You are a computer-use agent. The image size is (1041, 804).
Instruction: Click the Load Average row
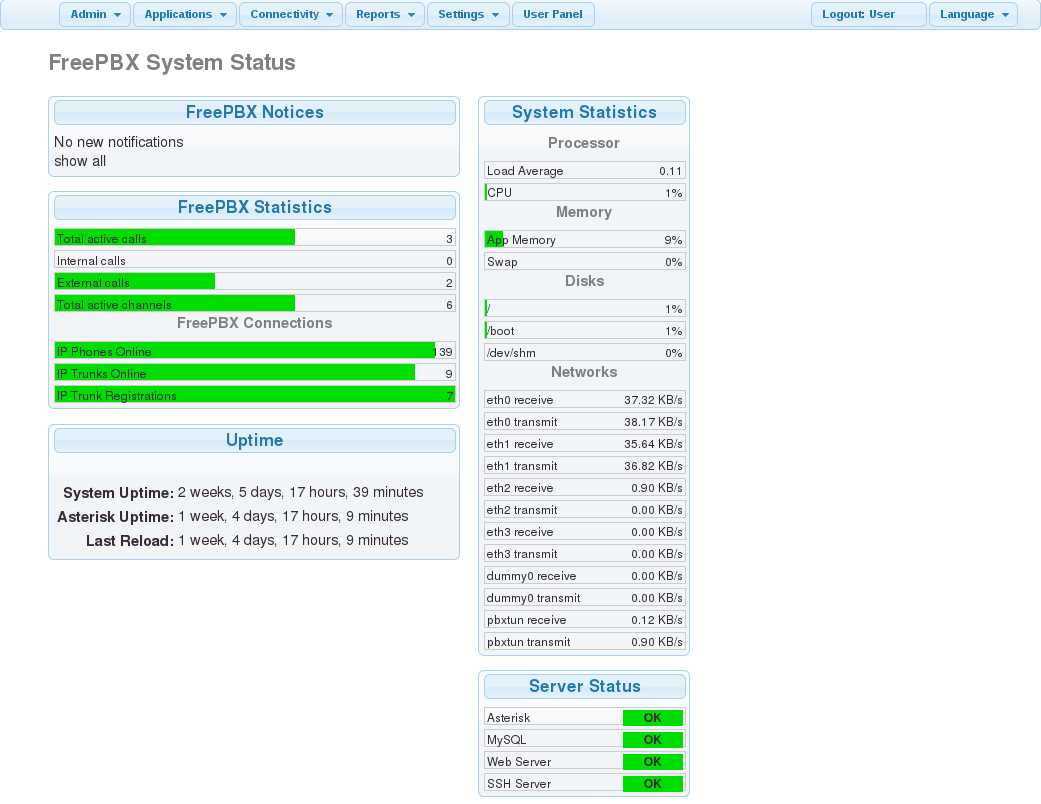[x=584, y=171]
